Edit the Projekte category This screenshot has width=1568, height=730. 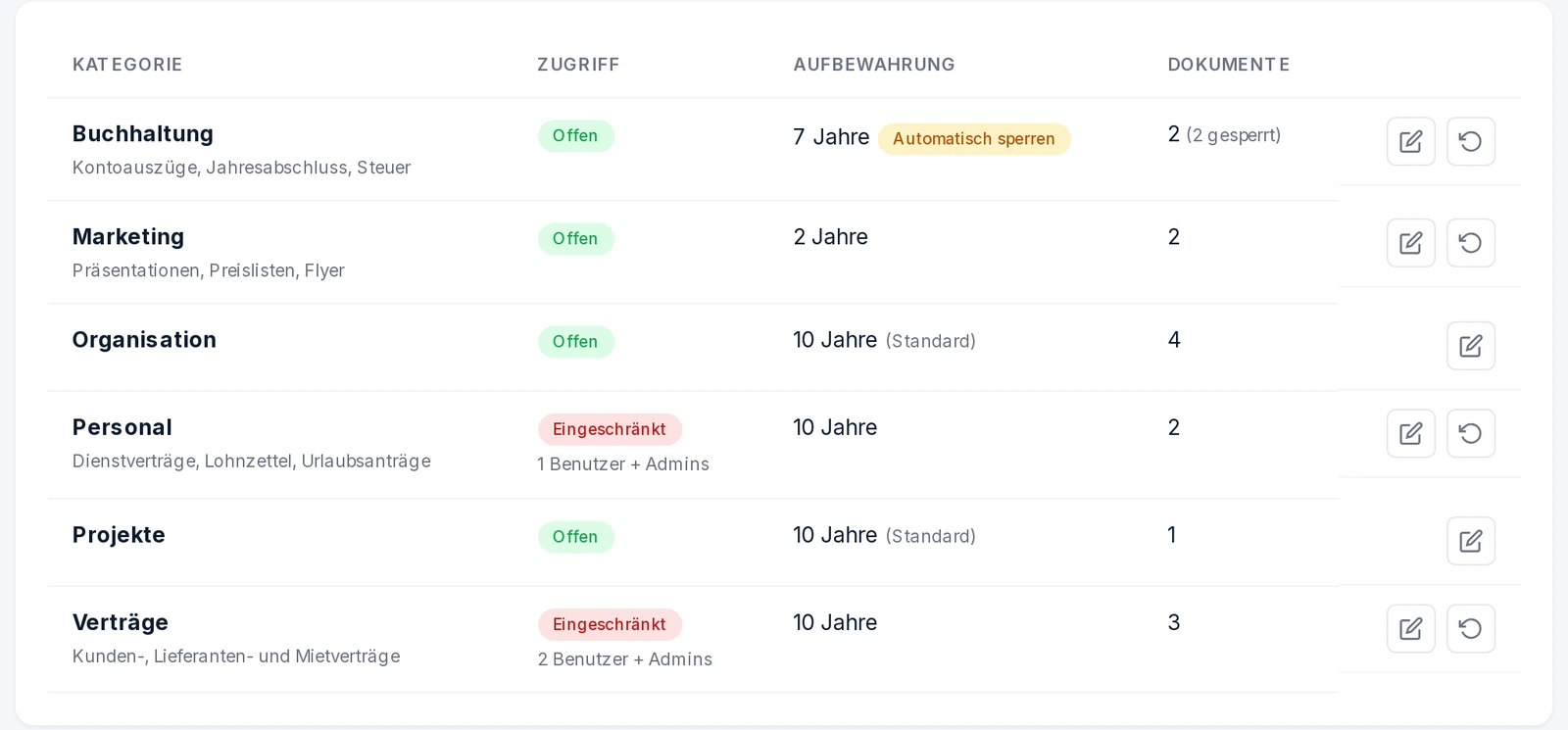1470,541
